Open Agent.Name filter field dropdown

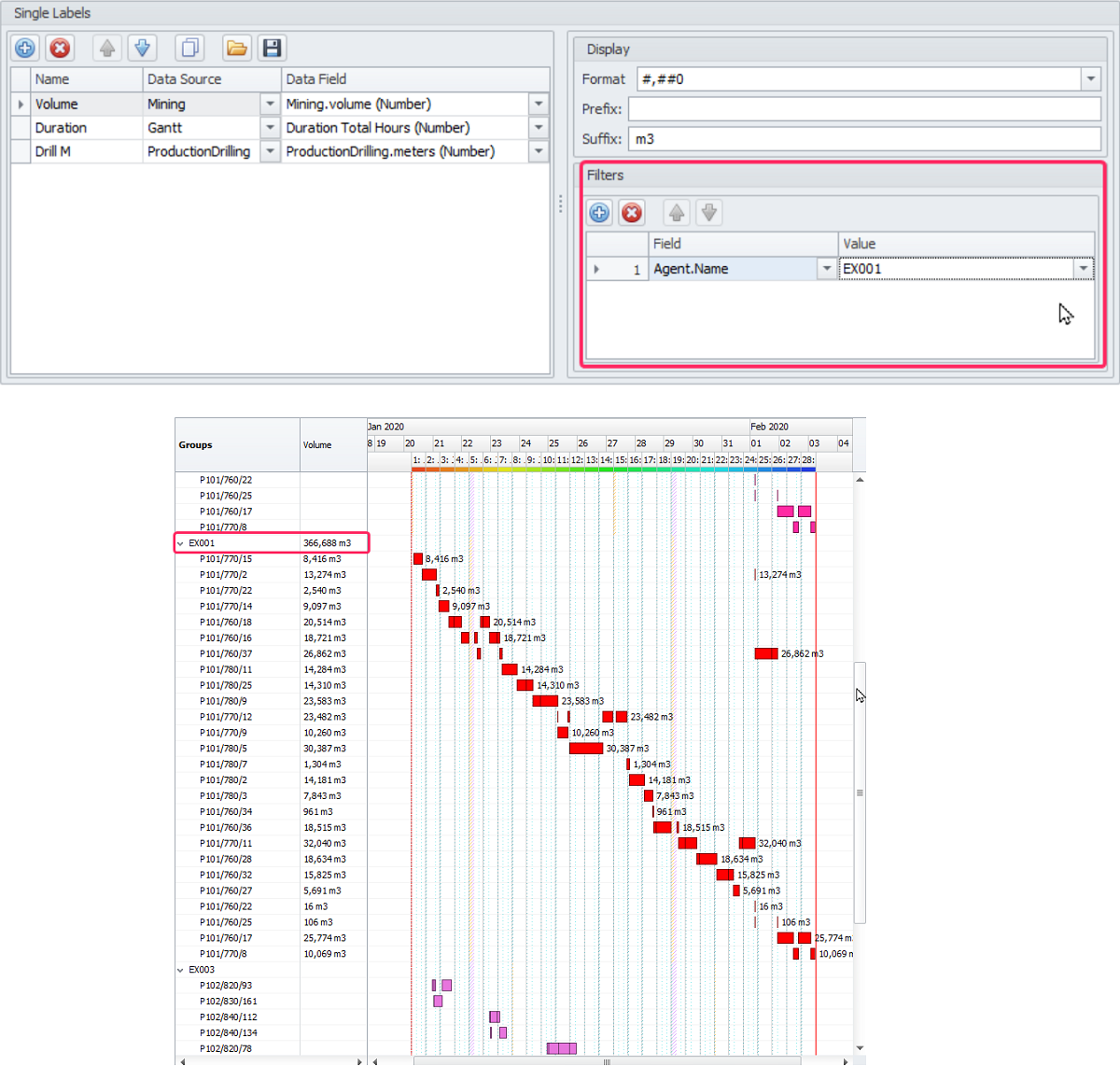pyautogui.click(x=826, y=269)
